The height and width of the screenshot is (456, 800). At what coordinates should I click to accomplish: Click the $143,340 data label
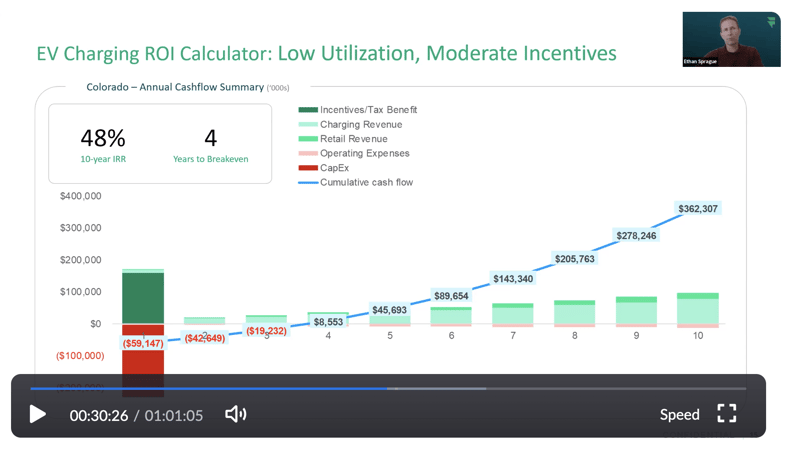coord(513,279)
